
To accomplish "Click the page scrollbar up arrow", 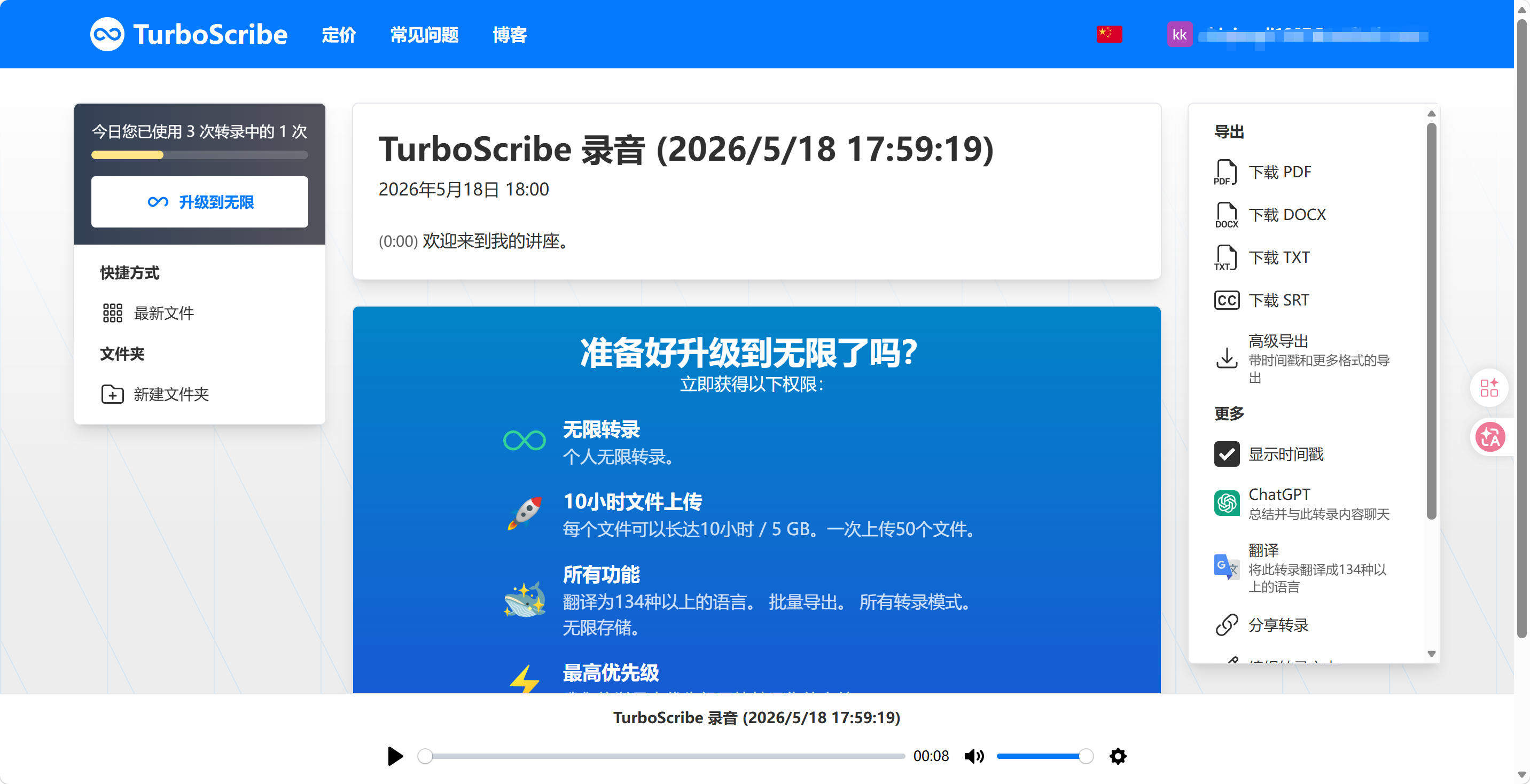I will tap(1521, 9).
